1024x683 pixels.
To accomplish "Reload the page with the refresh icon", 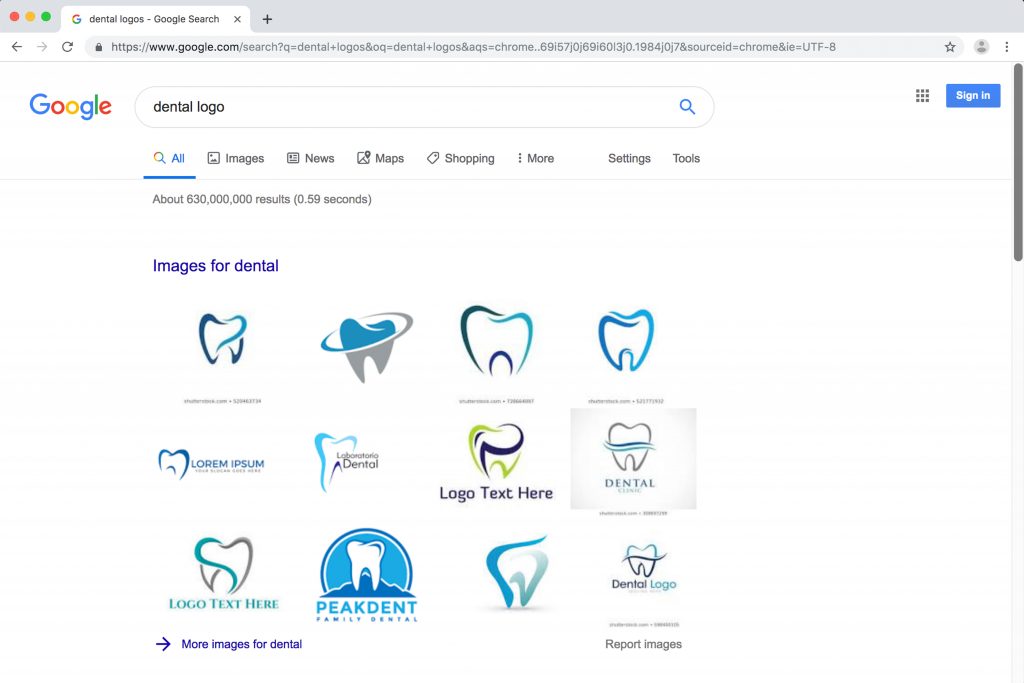I will point(67,47).
